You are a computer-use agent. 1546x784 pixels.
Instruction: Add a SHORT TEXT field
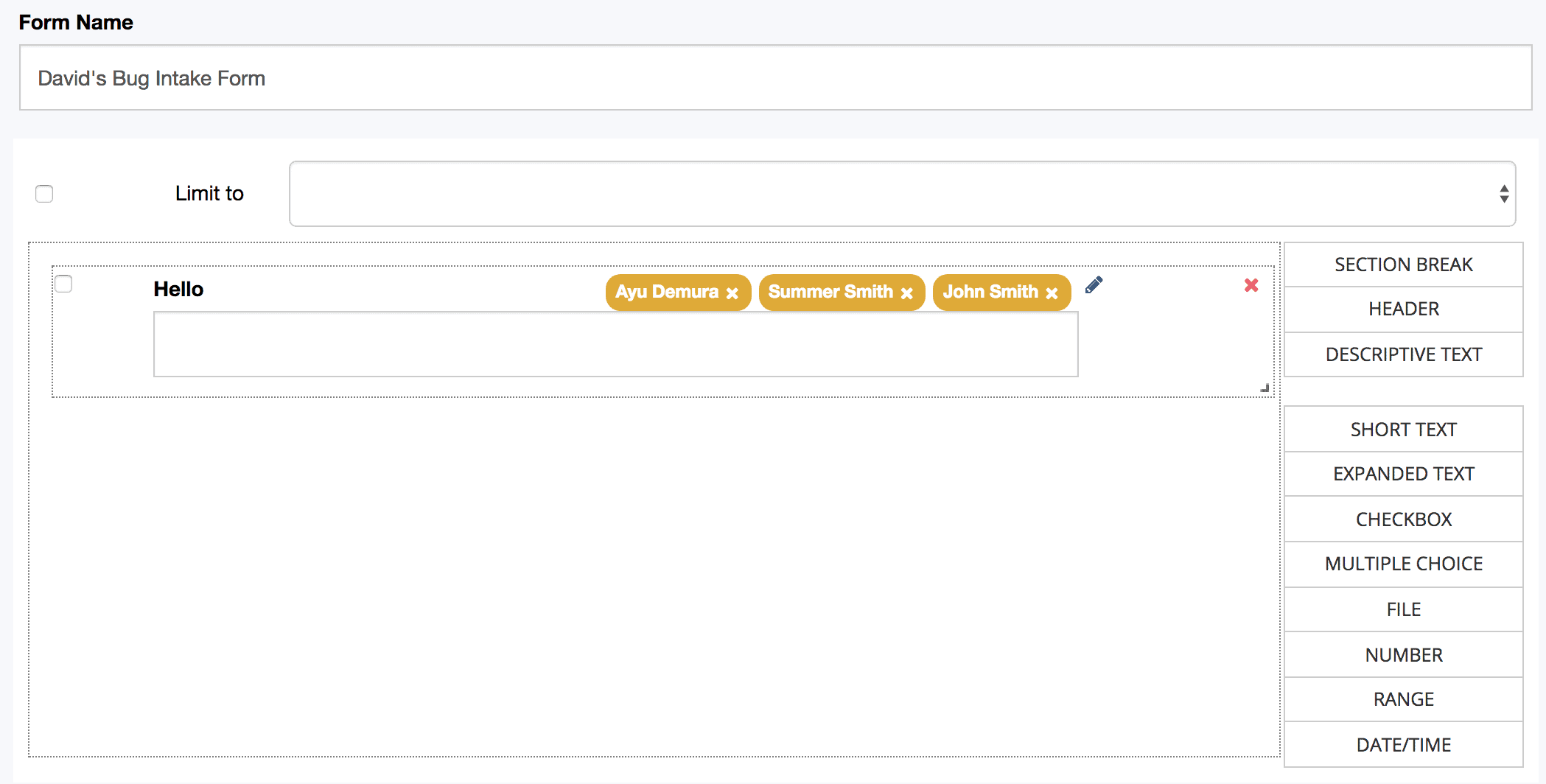[1403, 430]
